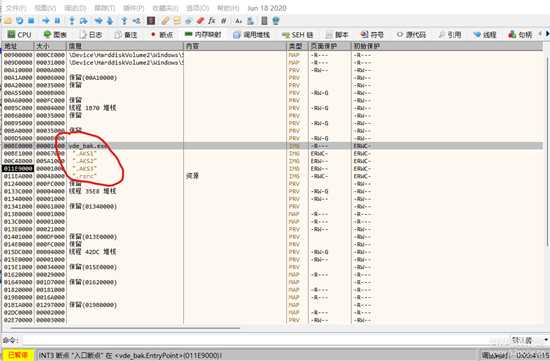Screen dimensions: 550x361
Task: Select the row with address 00900000
Action: click(x=273, y=55)
